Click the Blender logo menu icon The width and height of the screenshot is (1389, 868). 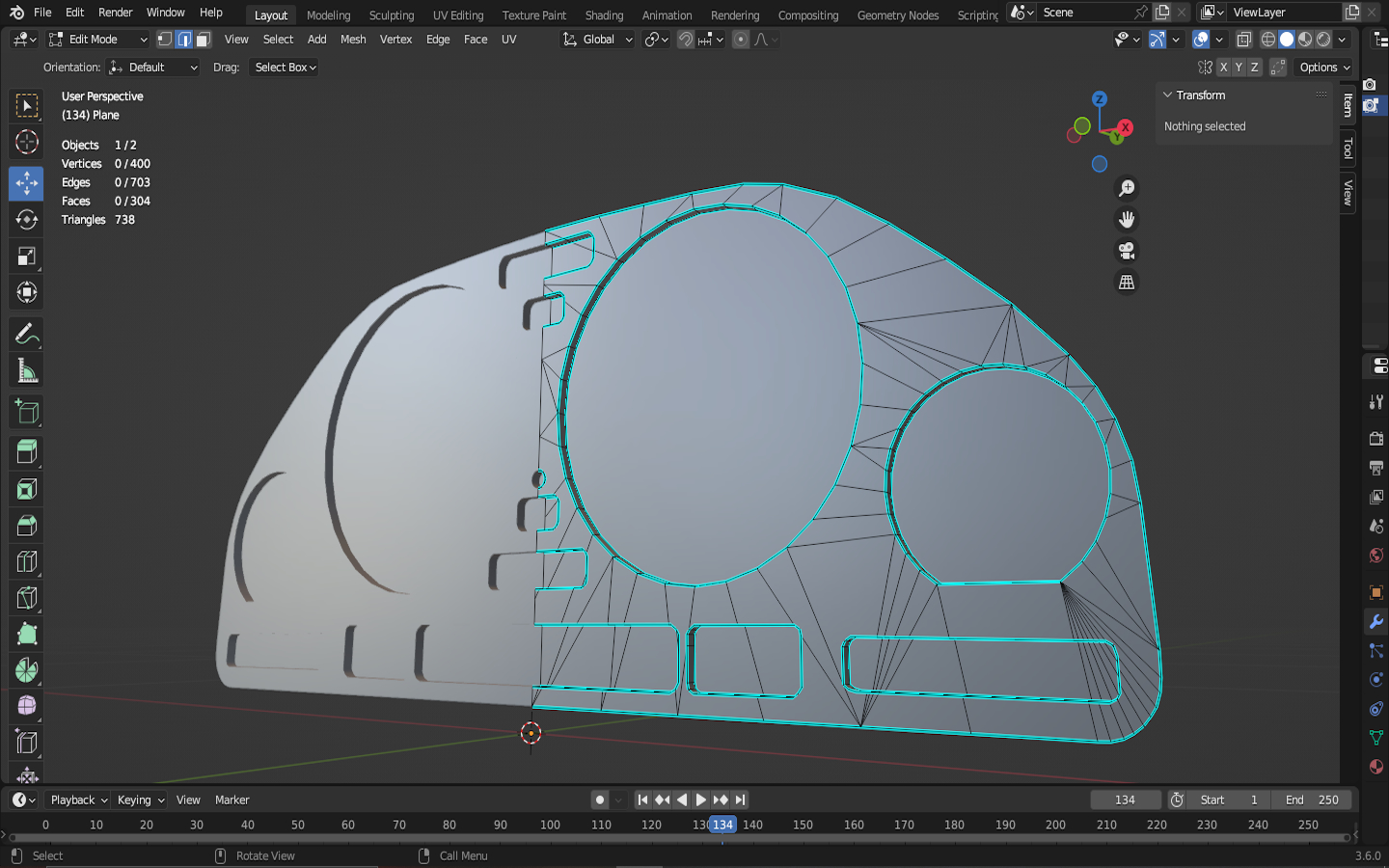click(16, 13)
